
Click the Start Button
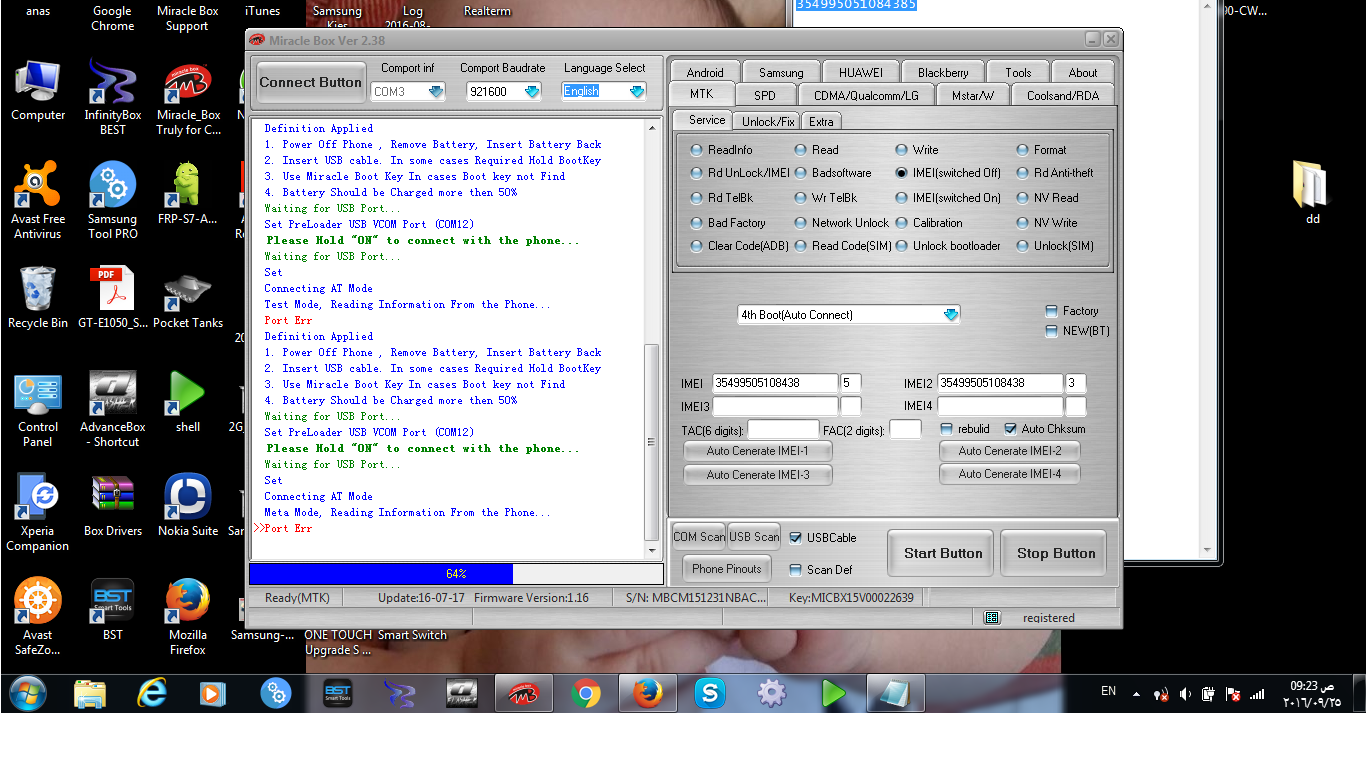(943, 553)
